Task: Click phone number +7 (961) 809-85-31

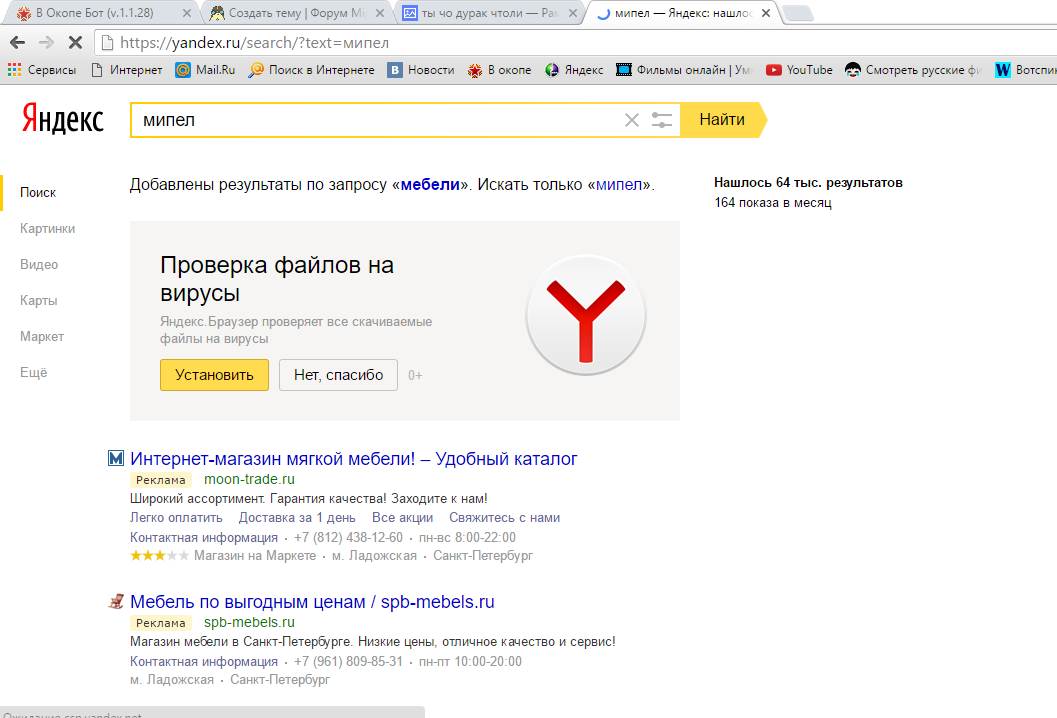Action: coord(349,661)
